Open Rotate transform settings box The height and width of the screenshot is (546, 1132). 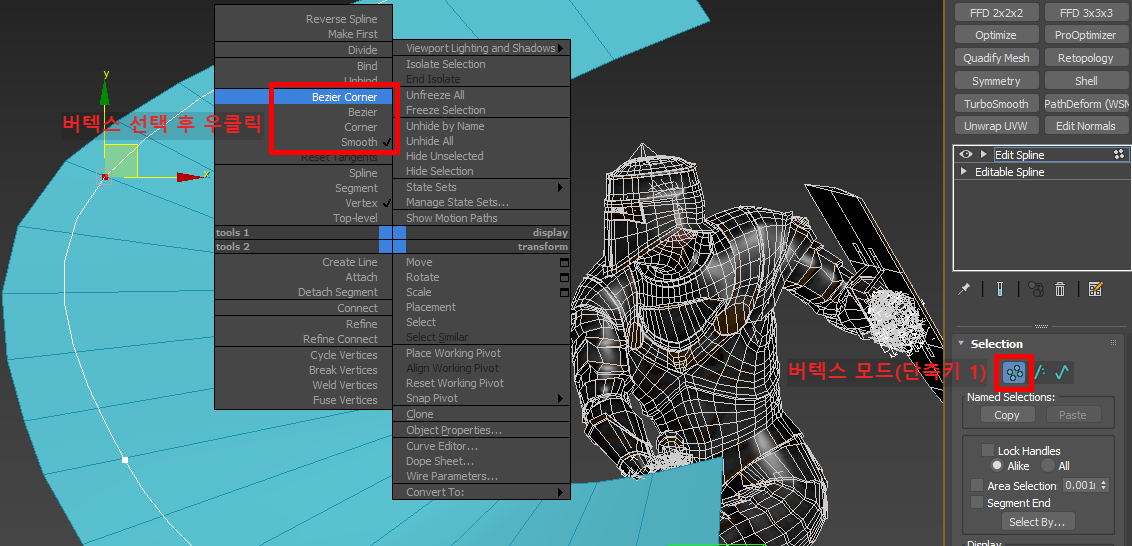click(565, 277)
